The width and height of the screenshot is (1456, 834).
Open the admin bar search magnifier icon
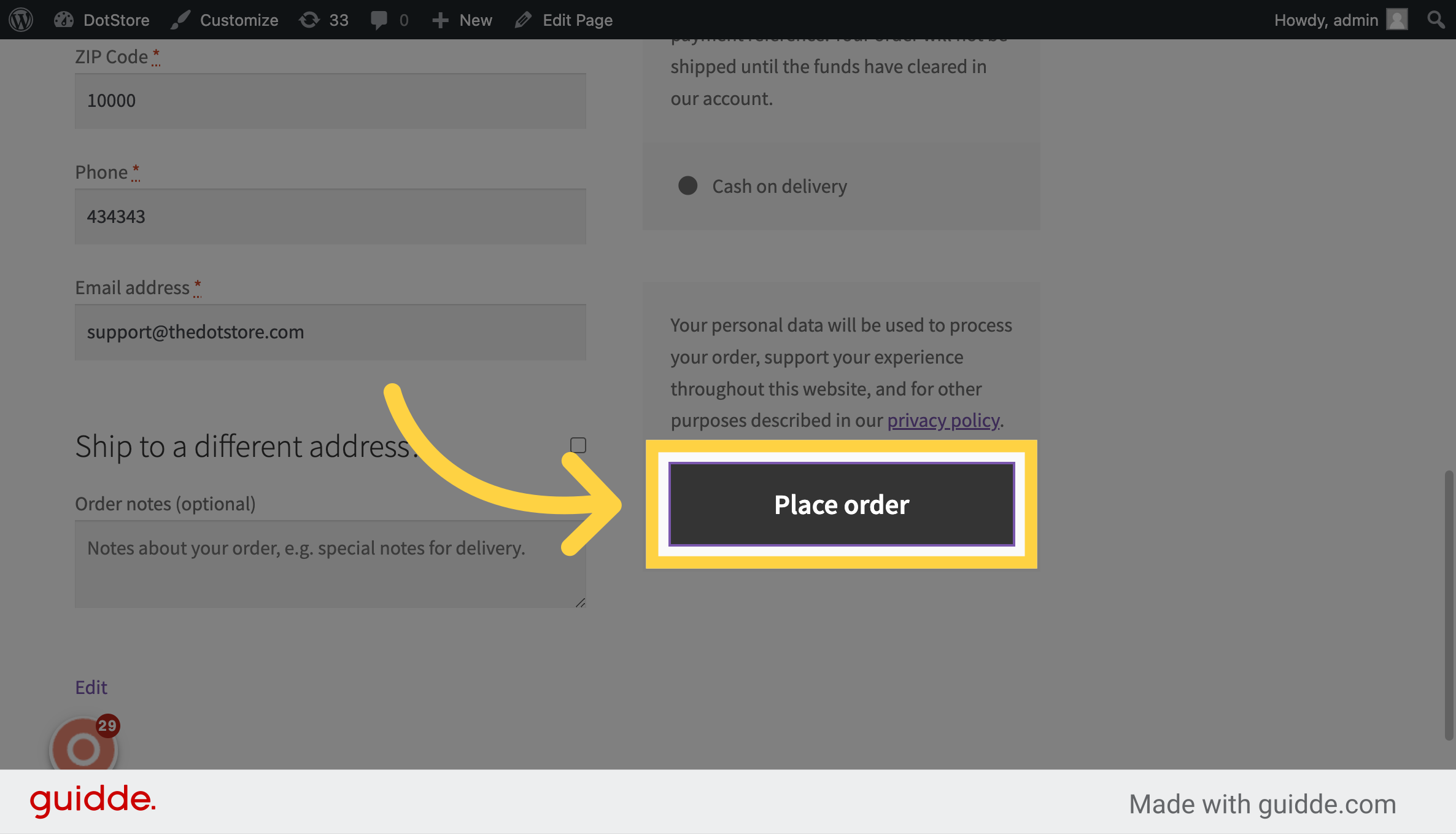click(x=1435, y=19)
